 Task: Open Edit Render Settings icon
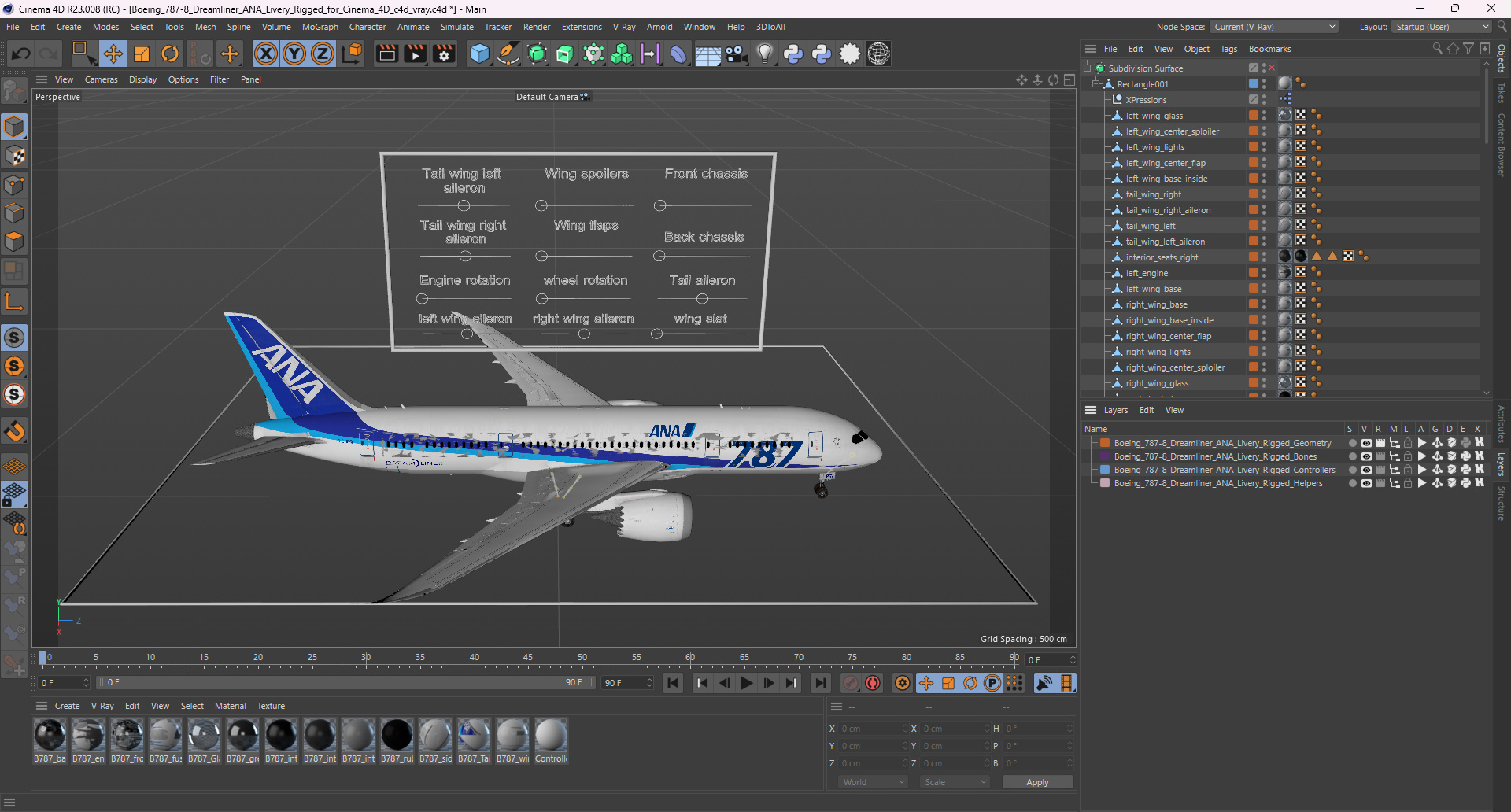click(x=445, y=54)
